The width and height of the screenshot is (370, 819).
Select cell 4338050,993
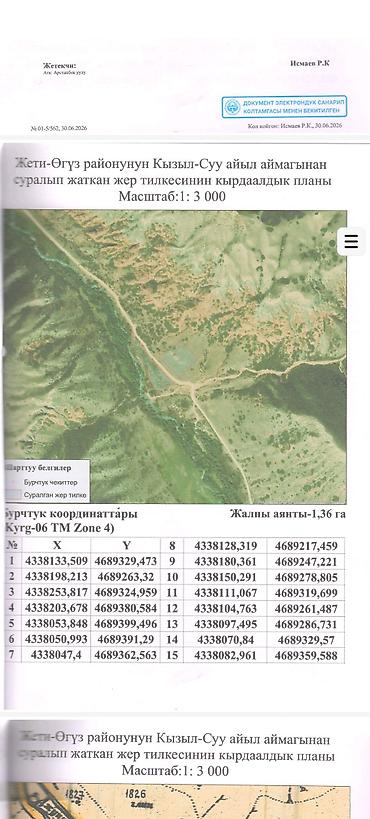click(x=56, y=640)
